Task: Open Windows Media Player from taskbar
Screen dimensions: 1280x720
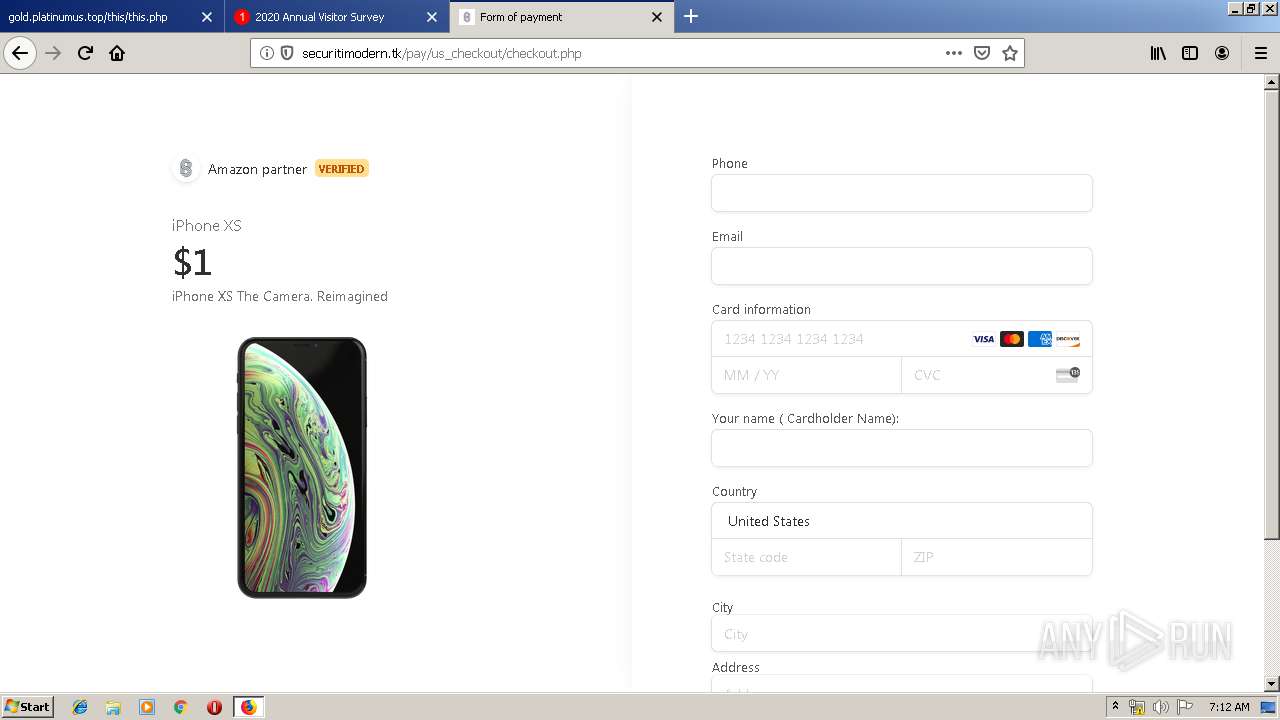Action: [x=147, y=707]
